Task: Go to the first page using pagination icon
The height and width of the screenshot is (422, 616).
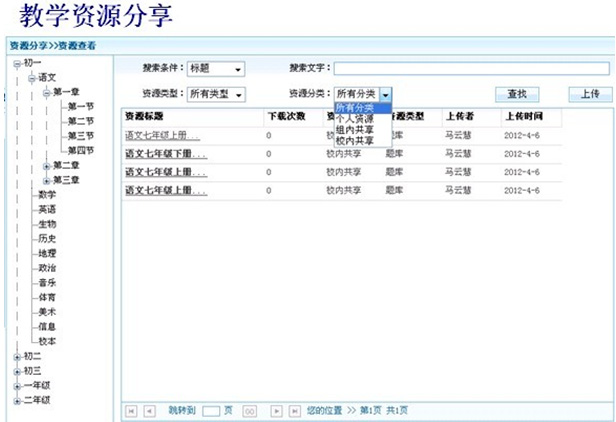Action: click(x=132, y=410)
